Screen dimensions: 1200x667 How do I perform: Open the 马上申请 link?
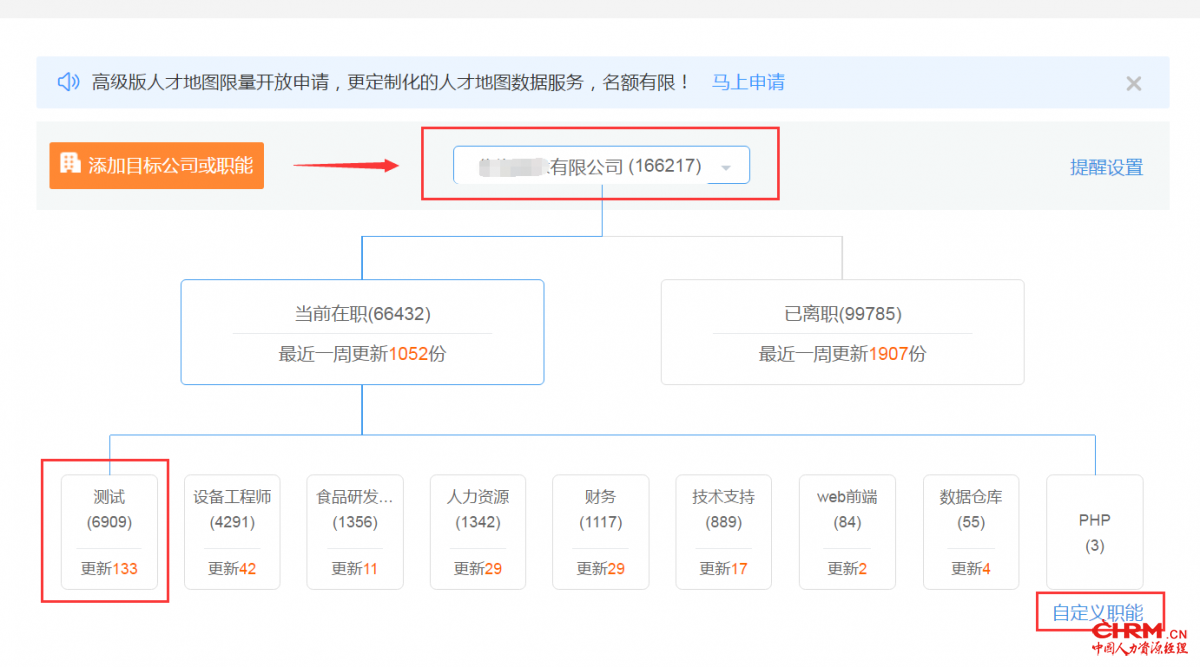pos(748,82)
